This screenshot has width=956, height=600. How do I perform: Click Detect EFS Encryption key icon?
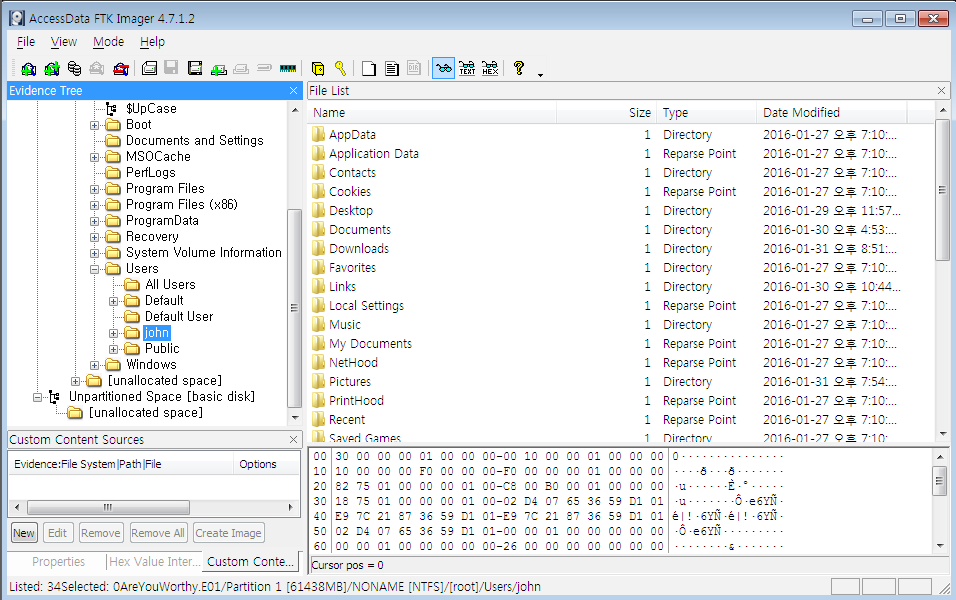[340, 68]
